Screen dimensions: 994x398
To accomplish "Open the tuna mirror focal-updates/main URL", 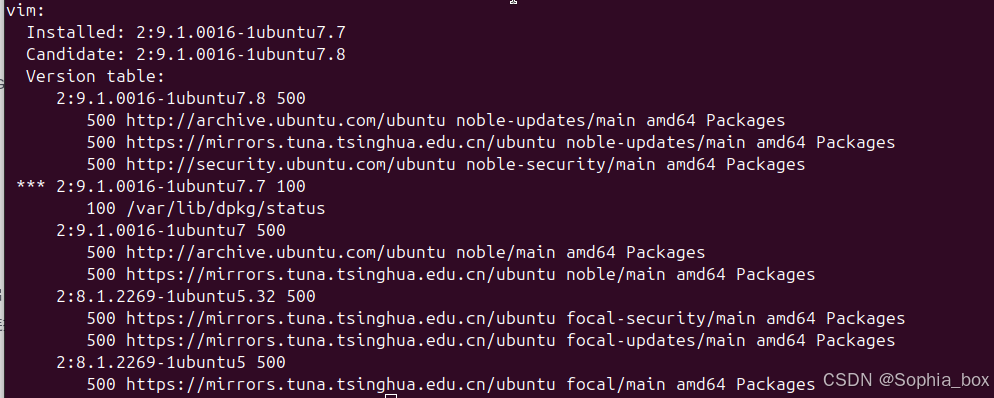I will (340, 341).
